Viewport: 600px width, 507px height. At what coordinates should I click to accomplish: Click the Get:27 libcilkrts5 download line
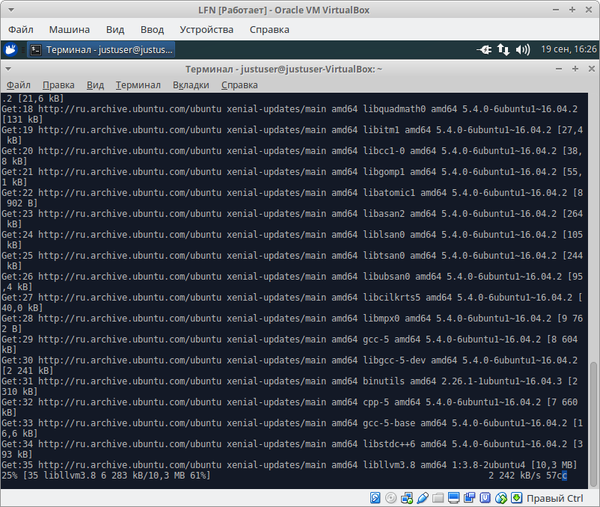[x=292, y=303]
